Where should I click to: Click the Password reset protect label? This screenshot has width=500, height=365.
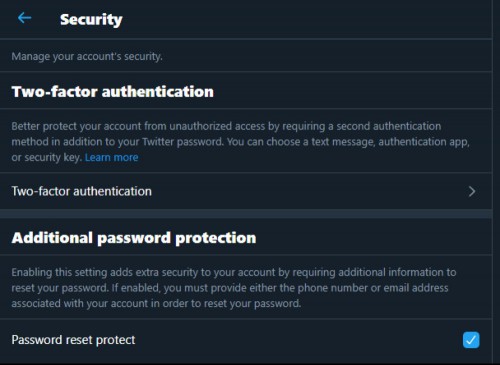point(73,340)
